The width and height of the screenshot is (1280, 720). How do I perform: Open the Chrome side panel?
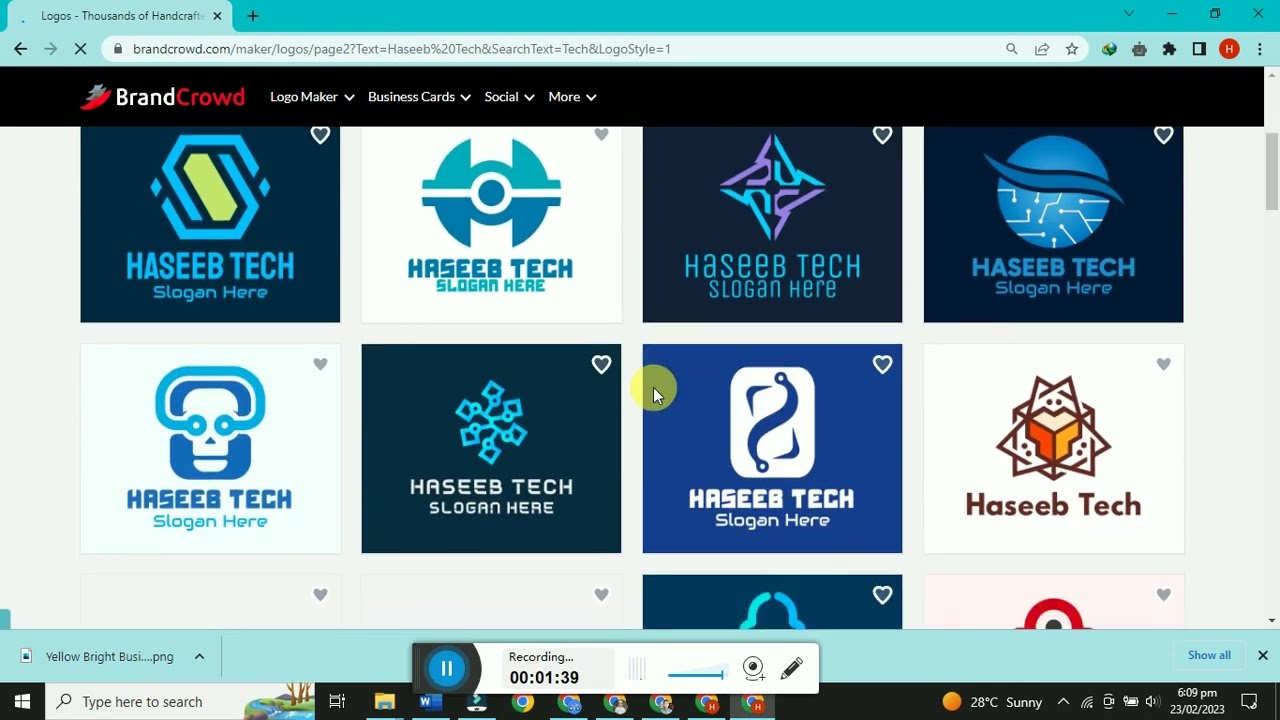(x=1199, y=49)
